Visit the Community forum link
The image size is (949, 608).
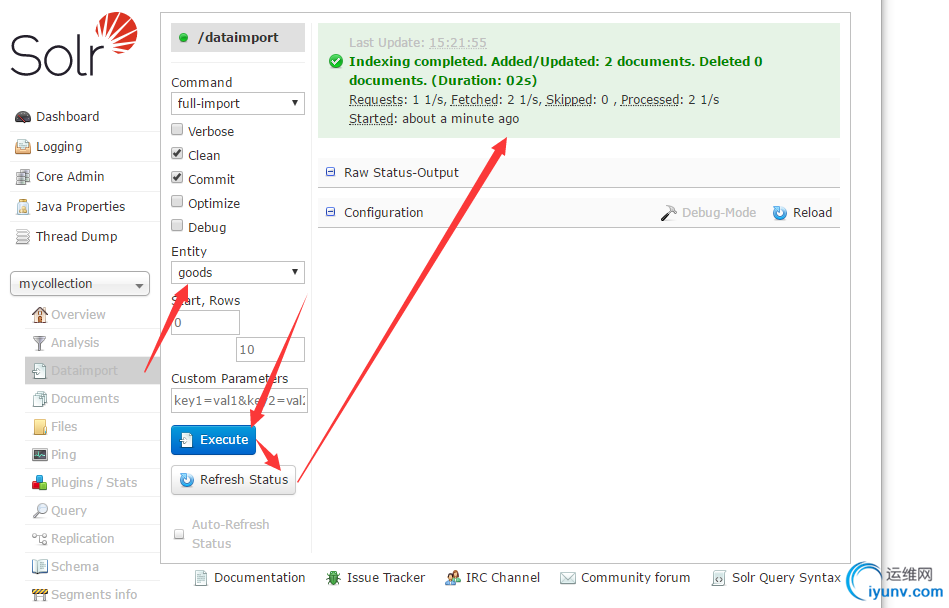coord(635,578)
